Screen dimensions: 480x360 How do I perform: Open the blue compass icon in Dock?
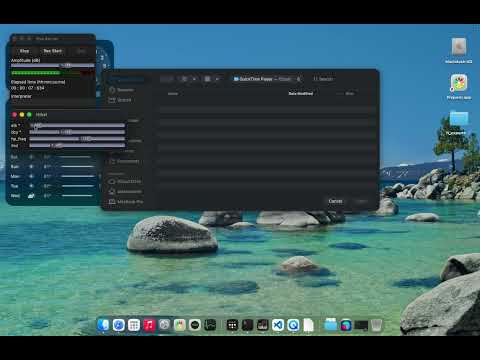[119, 325]
